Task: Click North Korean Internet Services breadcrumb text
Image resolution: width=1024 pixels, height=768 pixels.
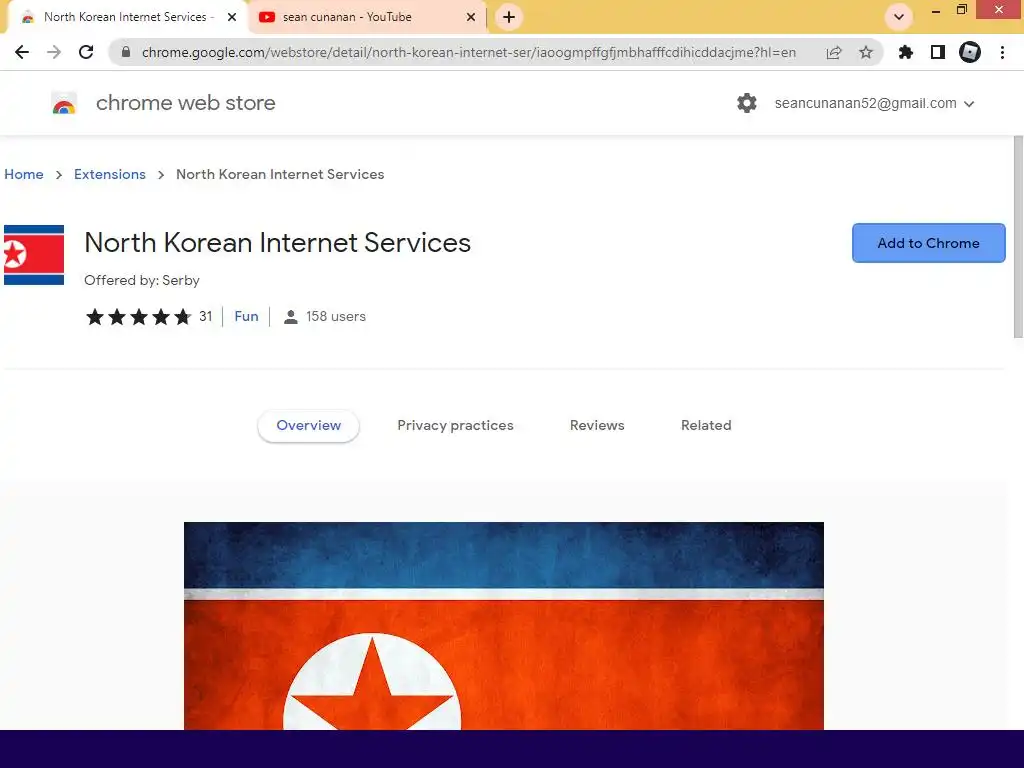Action: coord(280,174)
